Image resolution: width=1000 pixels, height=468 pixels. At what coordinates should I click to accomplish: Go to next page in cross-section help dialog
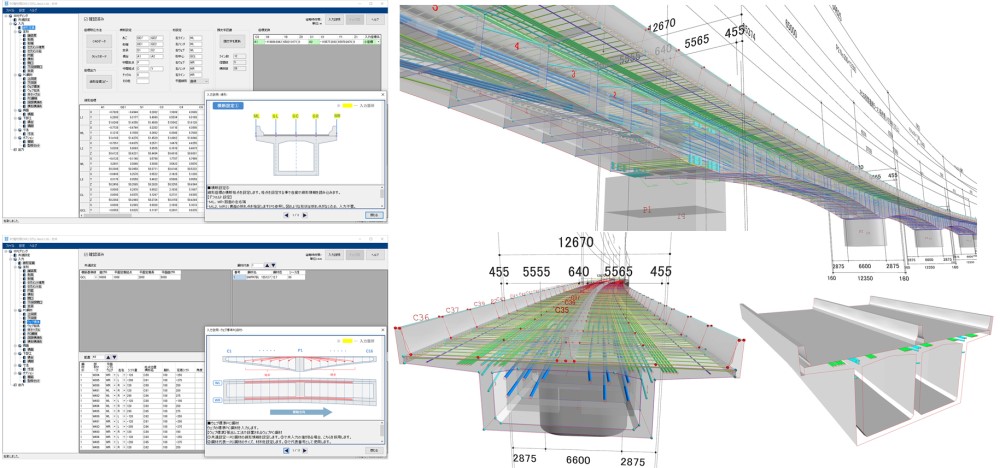[x=305, y=216]
